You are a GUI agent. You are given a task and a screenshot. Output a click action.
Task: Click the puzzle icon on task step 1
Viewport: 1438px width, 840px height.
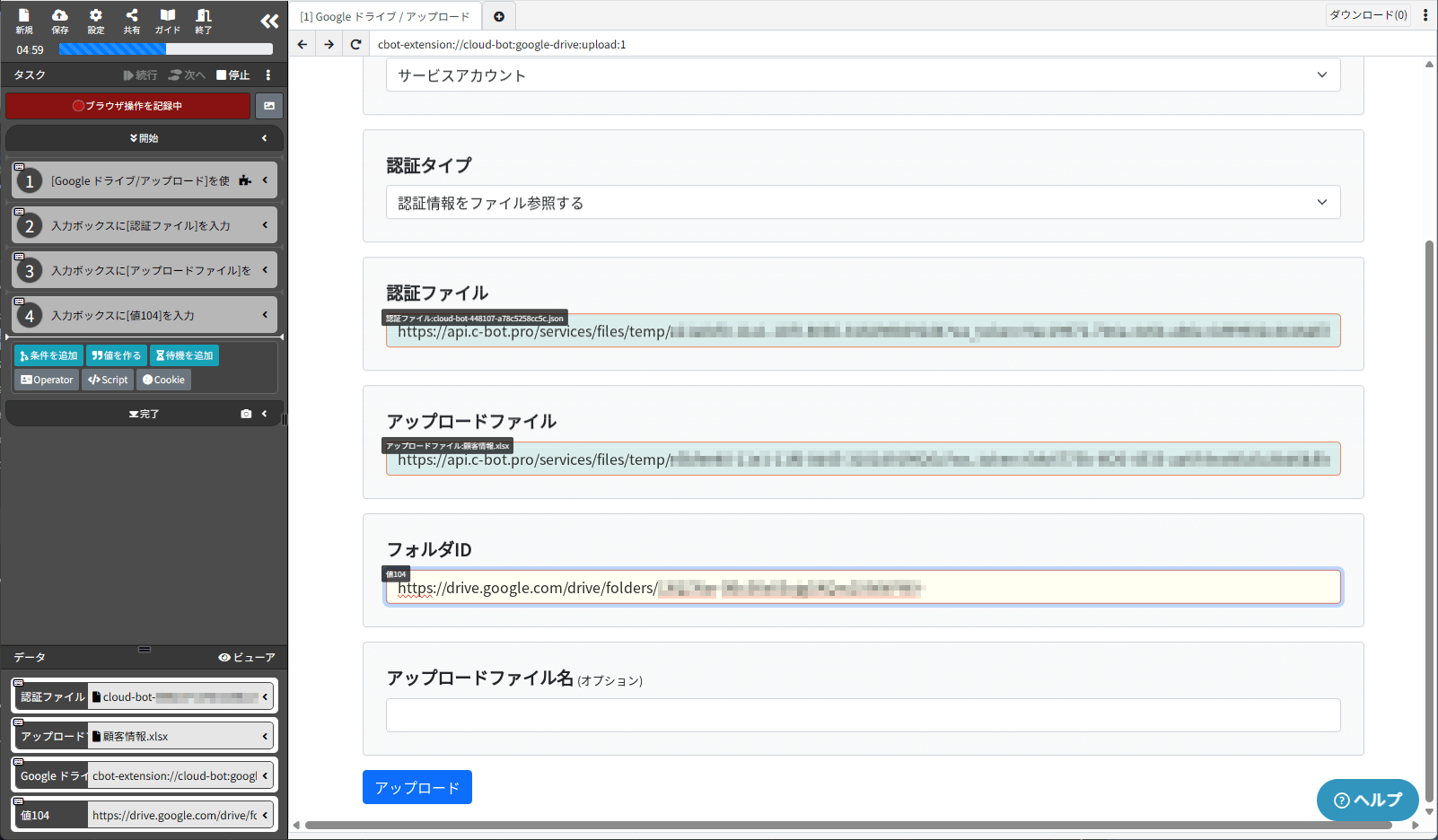245,180
